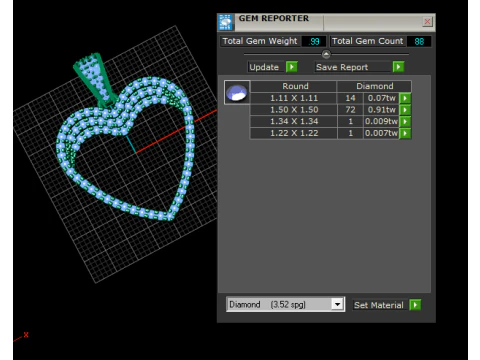Select the 1.22 X 1.22 size cell

pyautogui.click(x=294, y=133)
